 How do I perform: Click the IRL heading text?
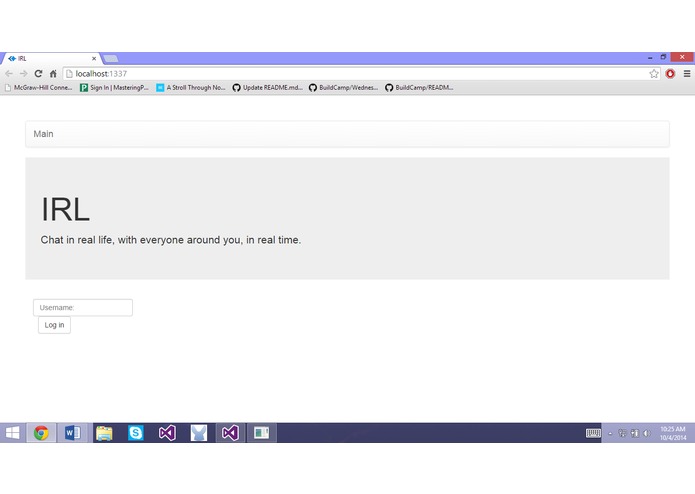pyautogui.click(x=66, y=209)
